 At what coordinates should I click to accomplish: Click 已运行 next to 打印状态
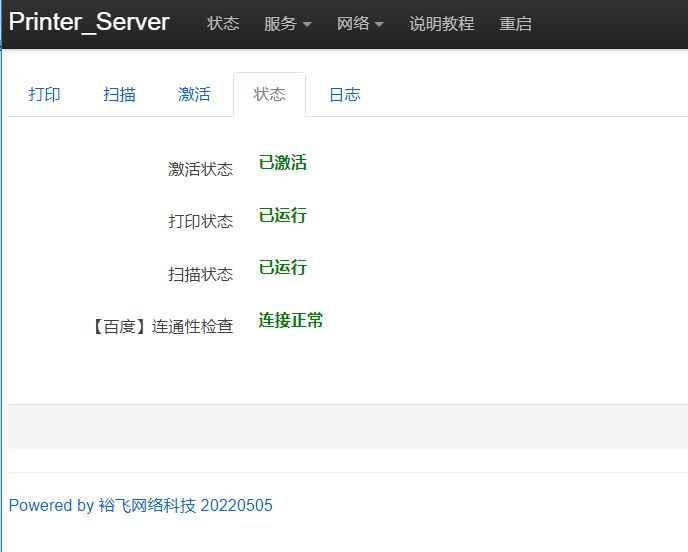click(x=282, y=215)
